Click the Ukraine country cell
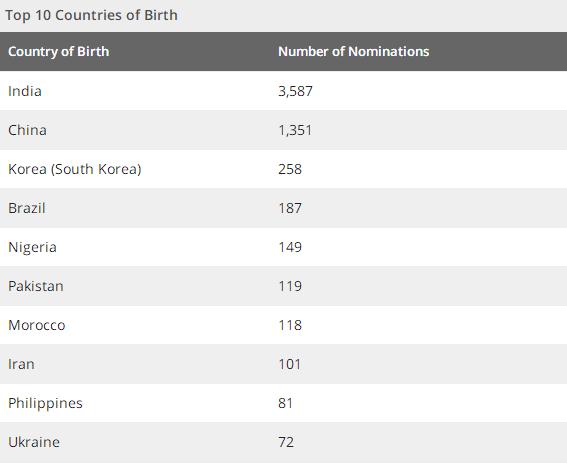This screenshot has width=567, height=463. (34, 442)
